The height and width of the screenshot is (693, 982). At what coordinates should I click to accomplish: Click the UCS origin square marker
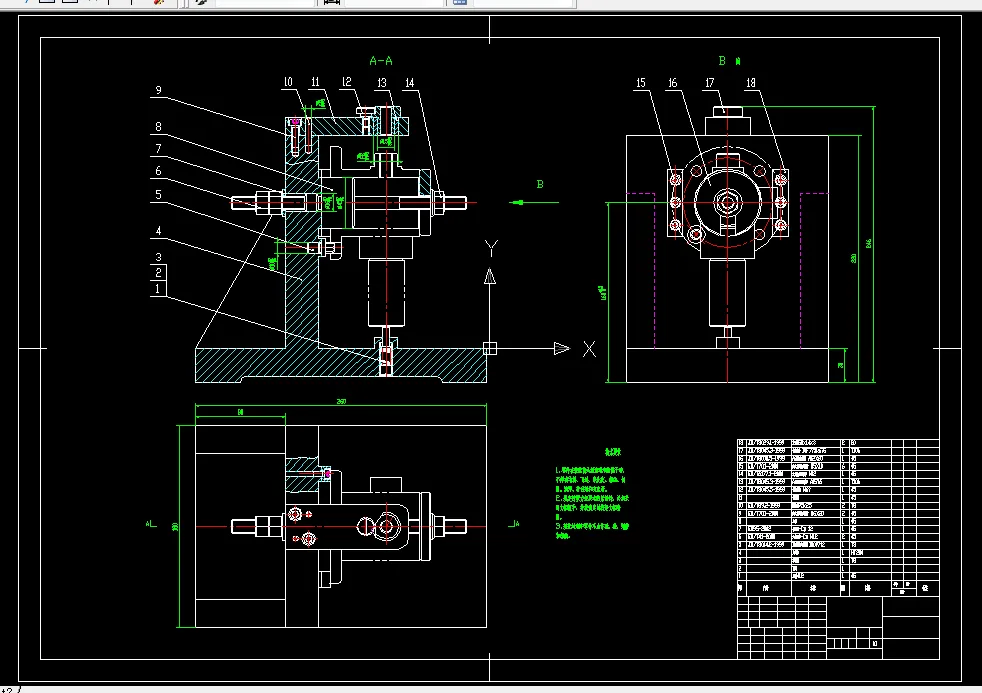click(490, 349)
